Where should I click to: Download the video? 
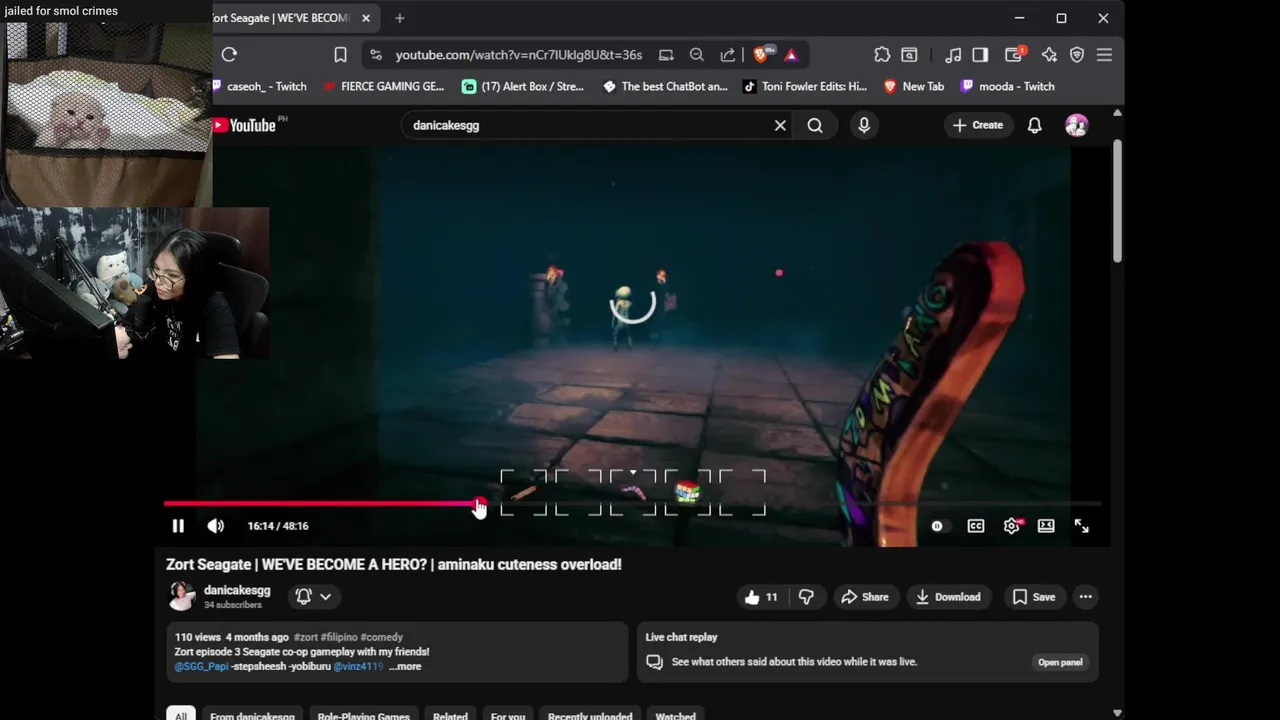(x=948, y=597)
